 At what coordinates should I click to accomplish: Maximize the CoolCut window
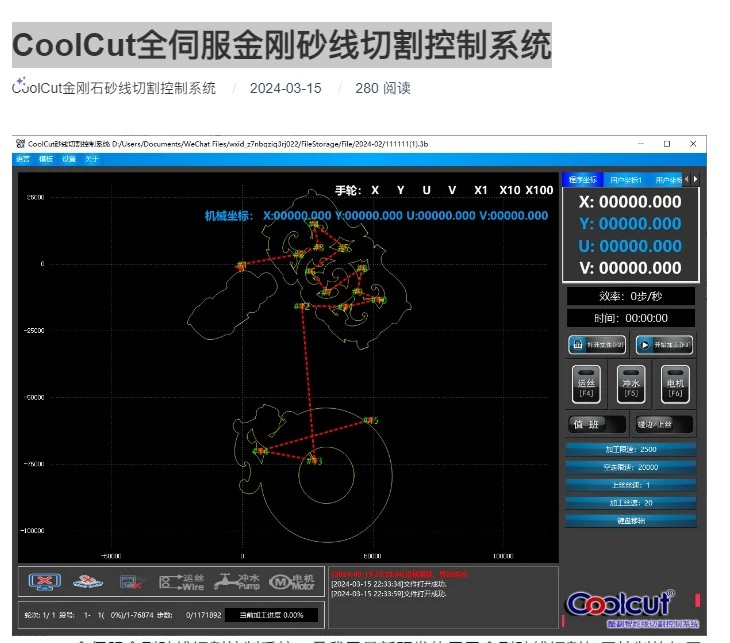point(667,144)
